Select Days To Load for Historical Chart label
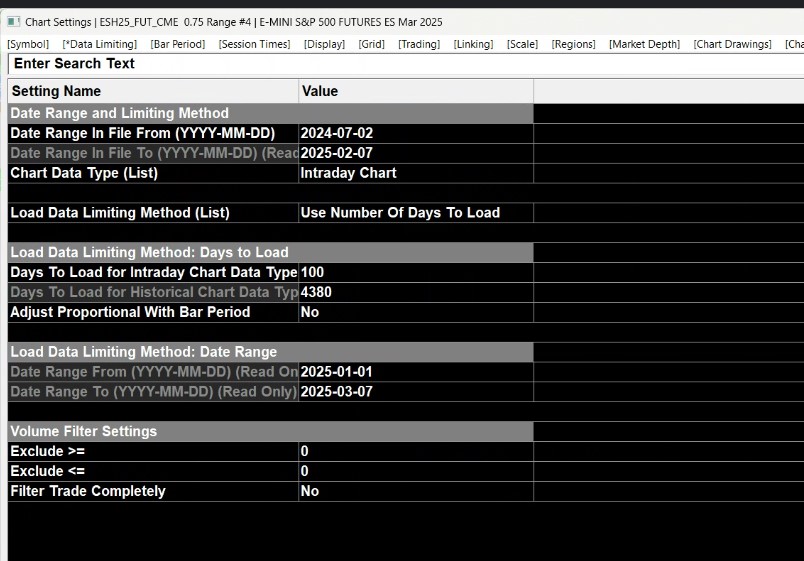Viewport: 804px width, 561px height. coord(153,293)
